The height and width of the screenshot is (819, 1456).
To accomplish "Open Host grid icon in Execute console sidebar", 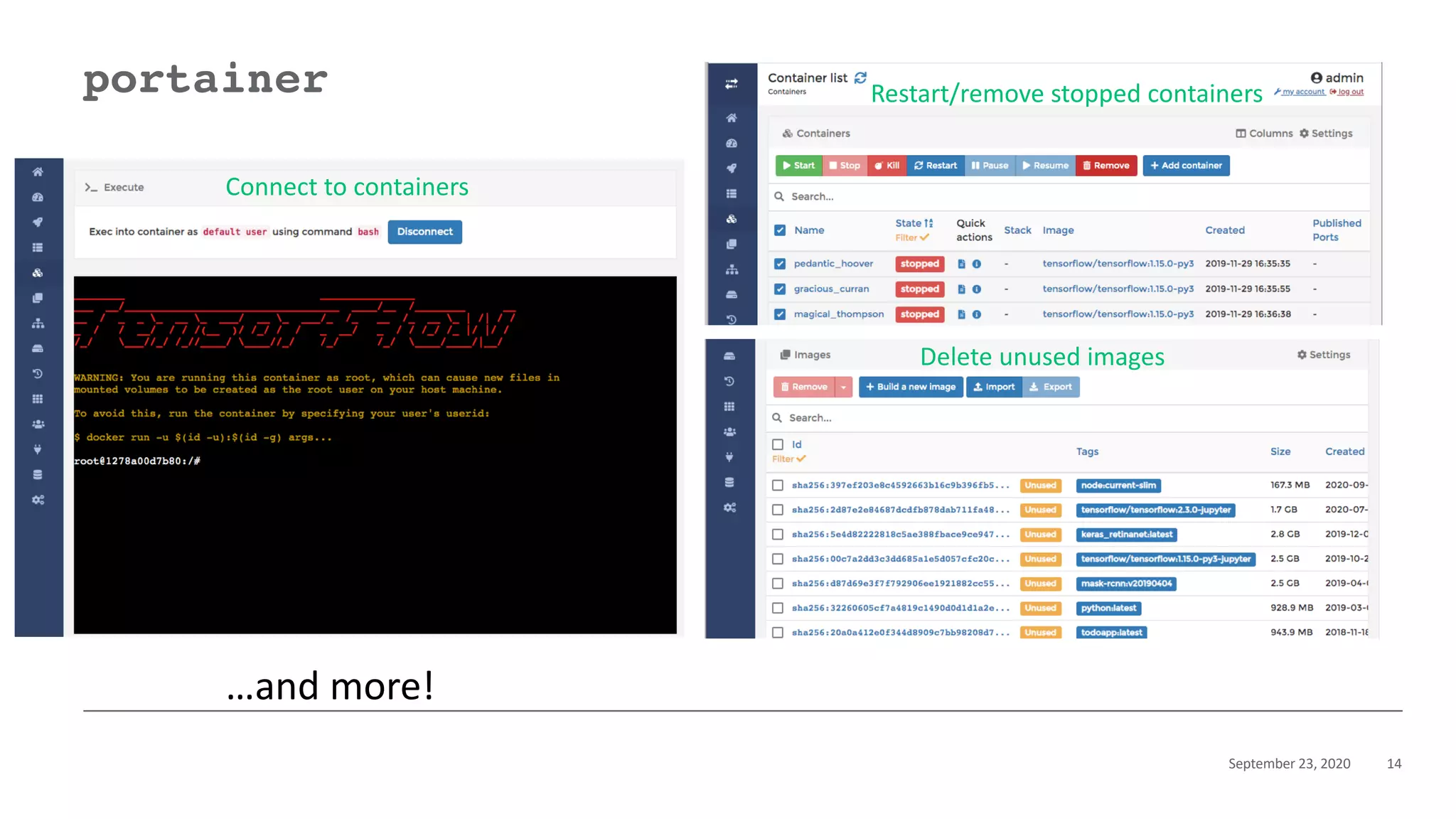I will click(x=38, y=399).
